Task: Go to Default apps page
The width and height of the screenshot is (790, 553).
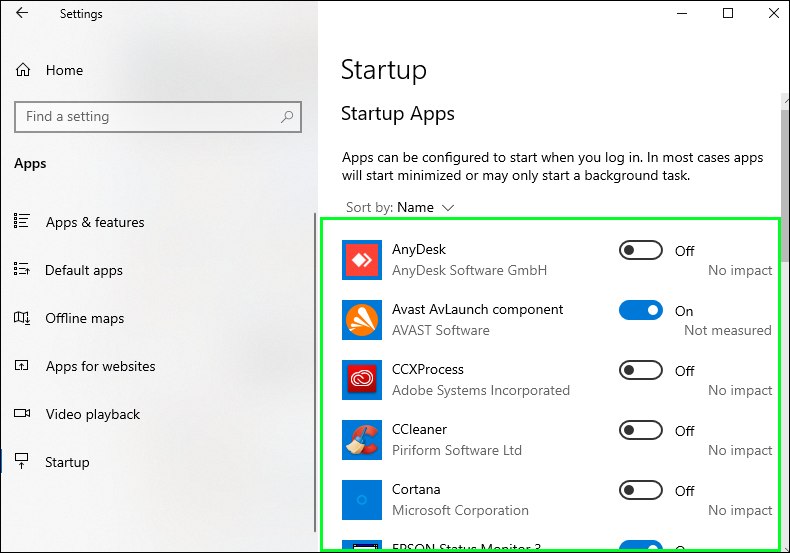Action: point(84,270)
